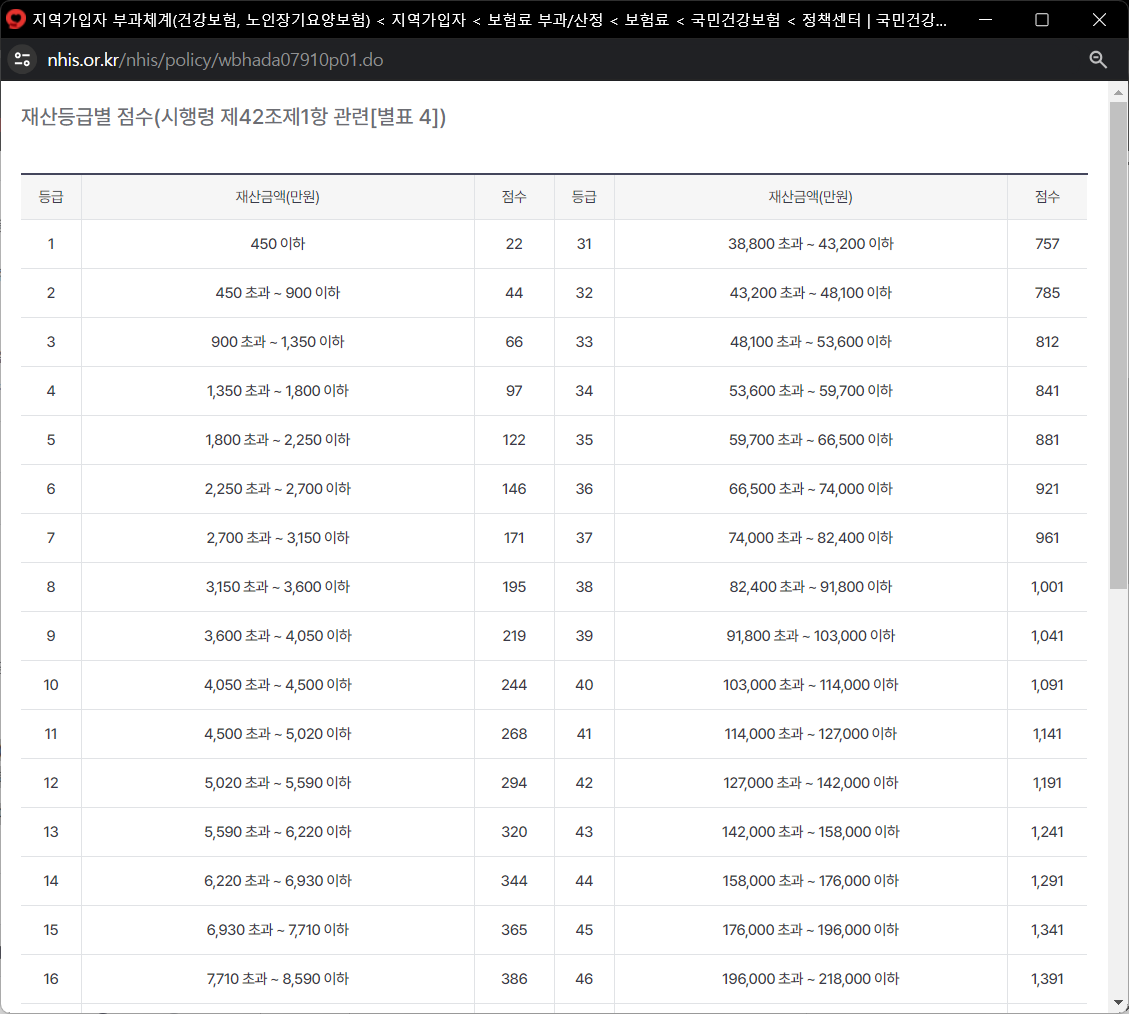Image resolution: width=1129 pixels, height=1014 pixels.
Task: Maximize the popup window
Action: pyautogui.click(x=1042, y=19)
